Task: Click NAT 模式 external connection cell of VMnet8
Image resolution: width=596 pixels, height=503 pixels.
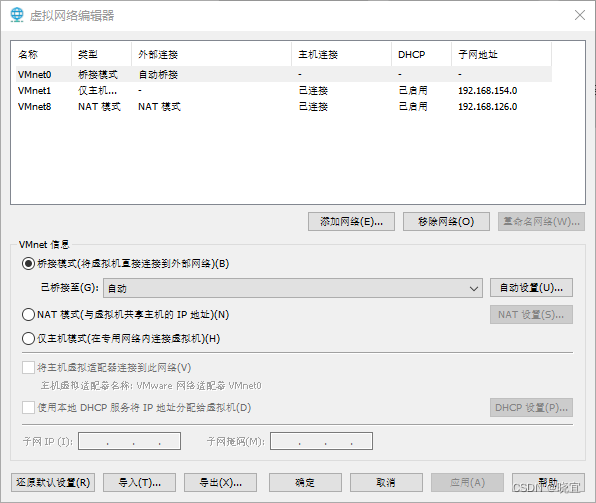Action: (x=159, y=106)
